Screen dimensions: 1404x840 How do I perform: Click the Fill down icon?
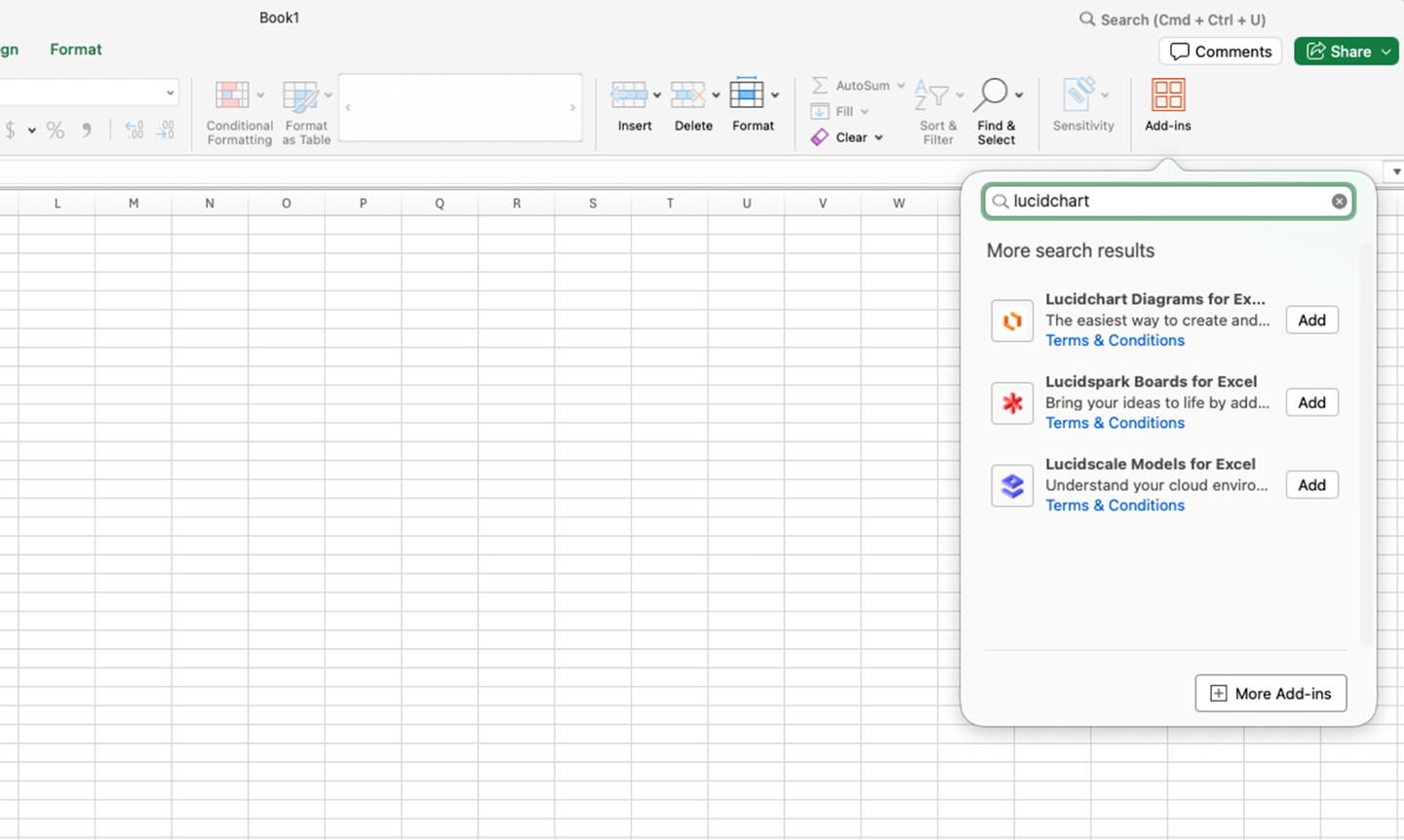[x=820, y=111]
